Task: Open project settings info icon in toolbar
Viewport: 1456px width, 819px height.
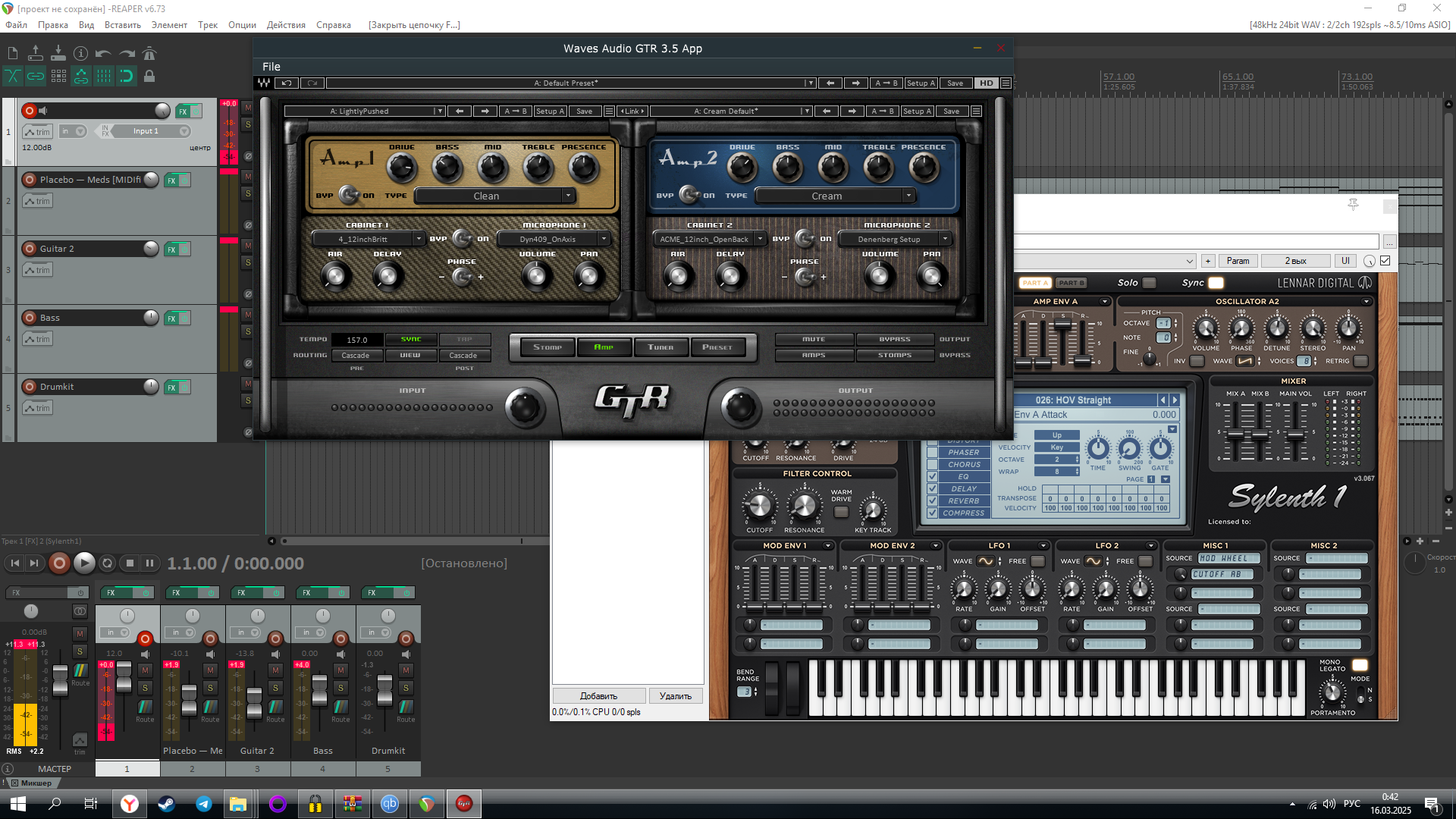Action: [x=81, y=53]
